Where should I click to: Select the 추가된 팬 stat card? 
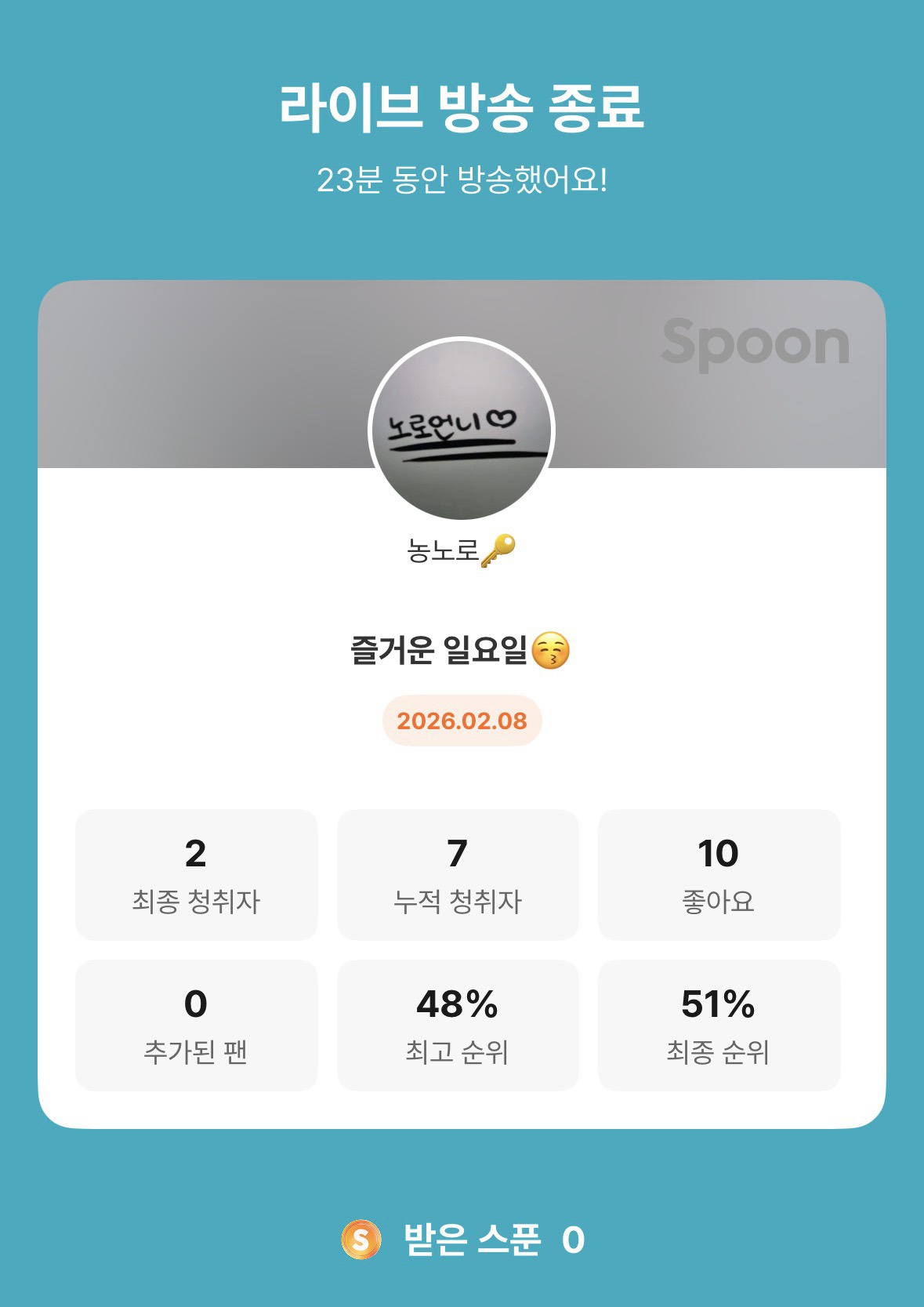point(196,1026)
